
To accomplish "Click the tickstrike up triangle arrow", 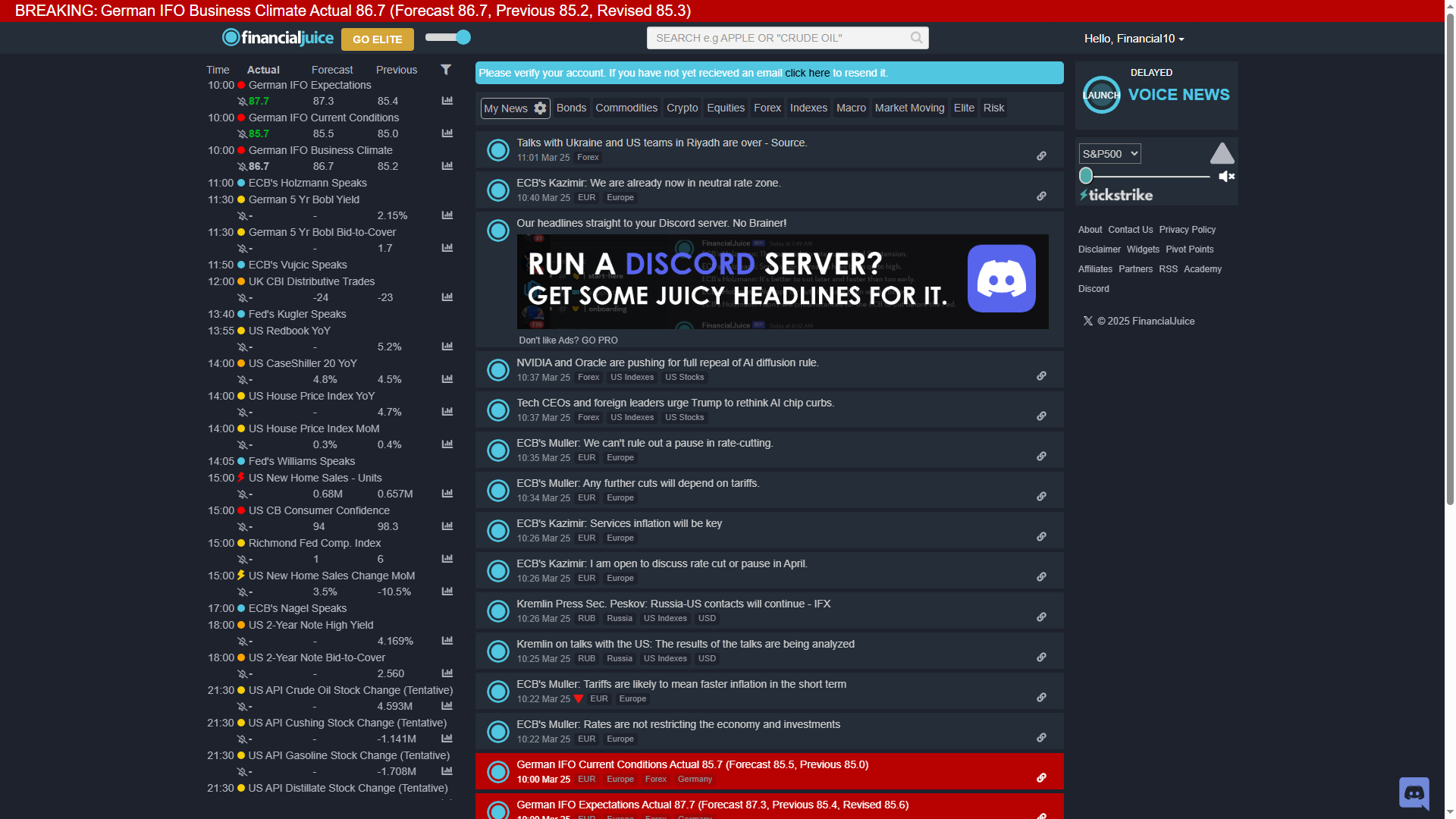I will [1222, 154].
